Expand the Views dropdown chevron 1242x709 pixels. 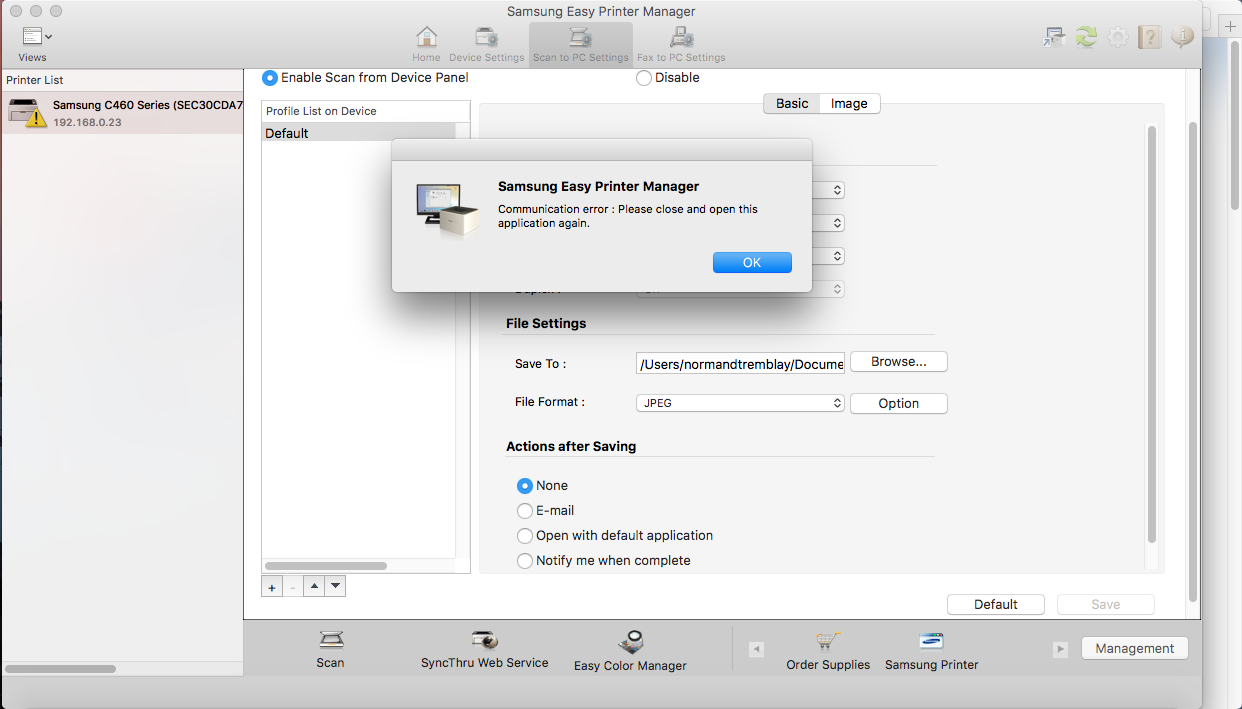pyautogui.click(x=49, y=36)
